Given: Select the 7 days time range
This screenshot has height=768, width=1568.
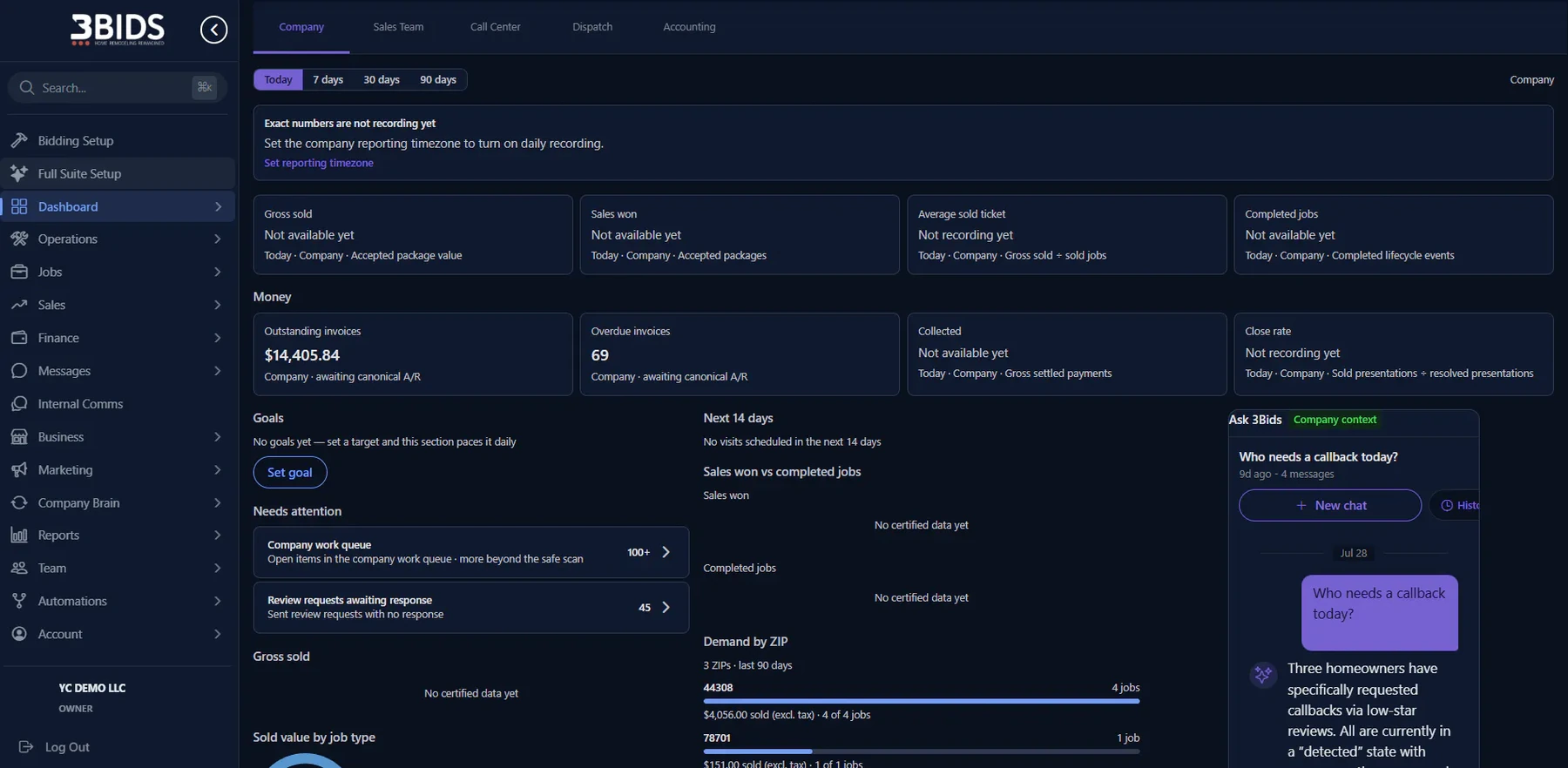Looking at the screenshot, I should point(328,79).
